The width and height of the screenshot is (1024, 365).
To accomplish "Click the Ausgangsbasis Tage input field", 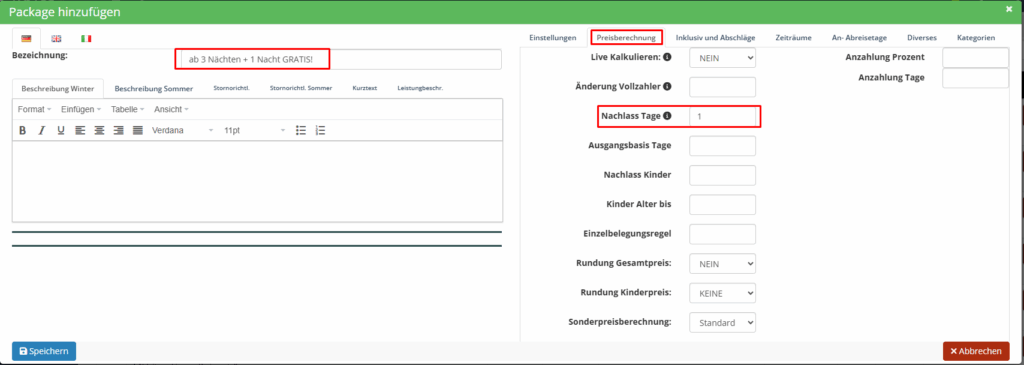I will (x=722, y=146).
